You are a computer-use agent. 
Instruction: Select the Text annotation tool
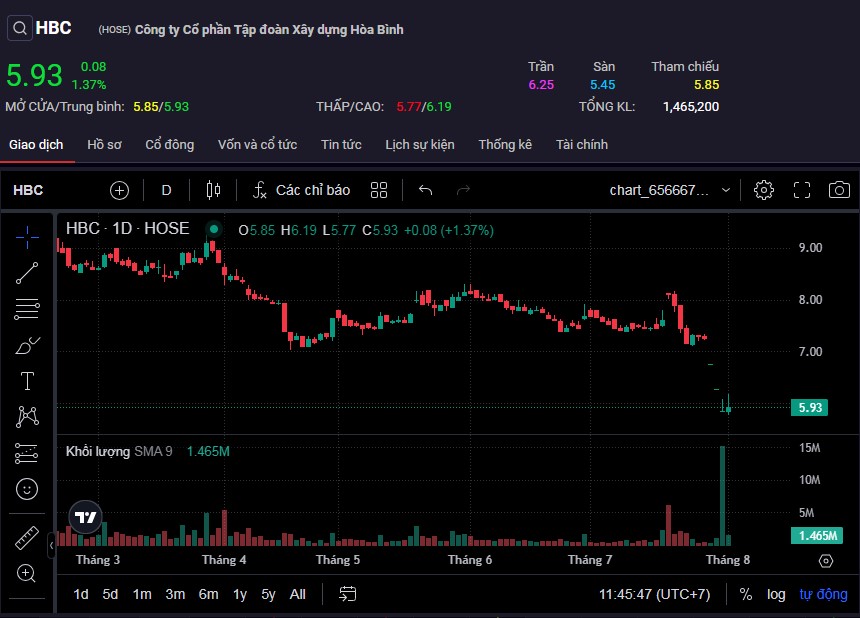coord(27,381)
